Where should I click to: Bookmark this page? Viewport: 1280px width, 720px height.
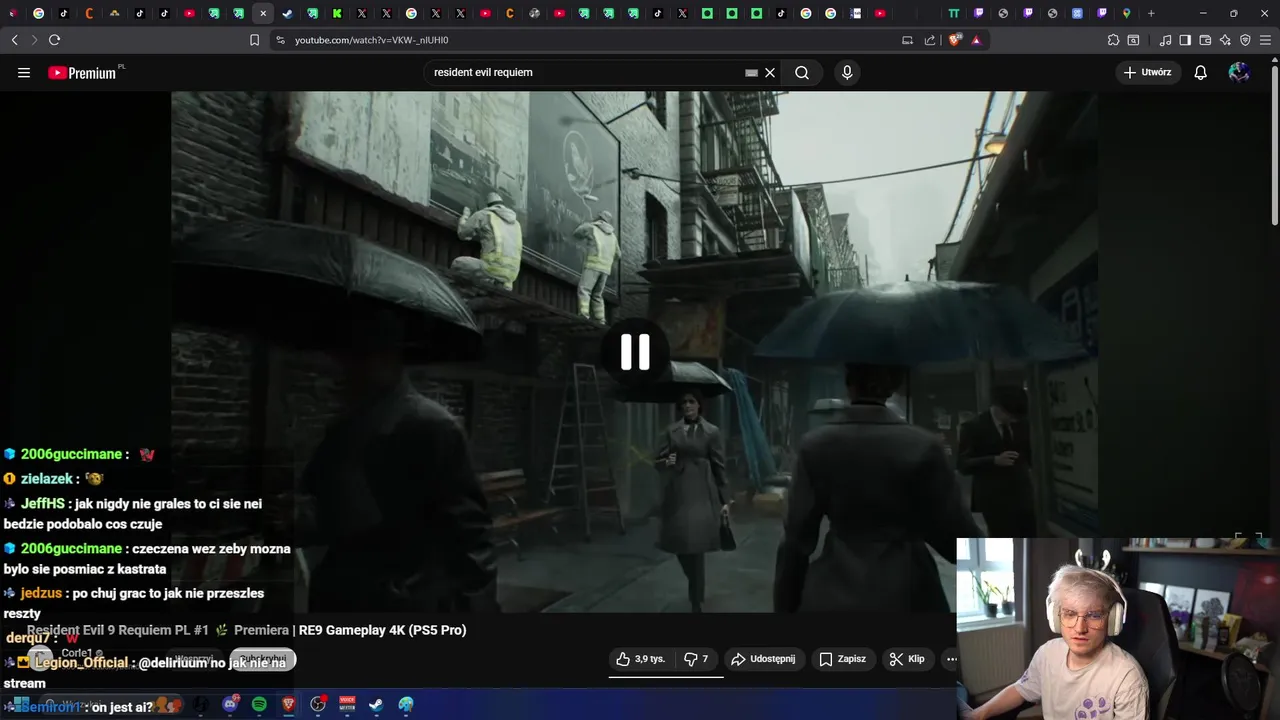pyautogui.click(x=254, y=40)
